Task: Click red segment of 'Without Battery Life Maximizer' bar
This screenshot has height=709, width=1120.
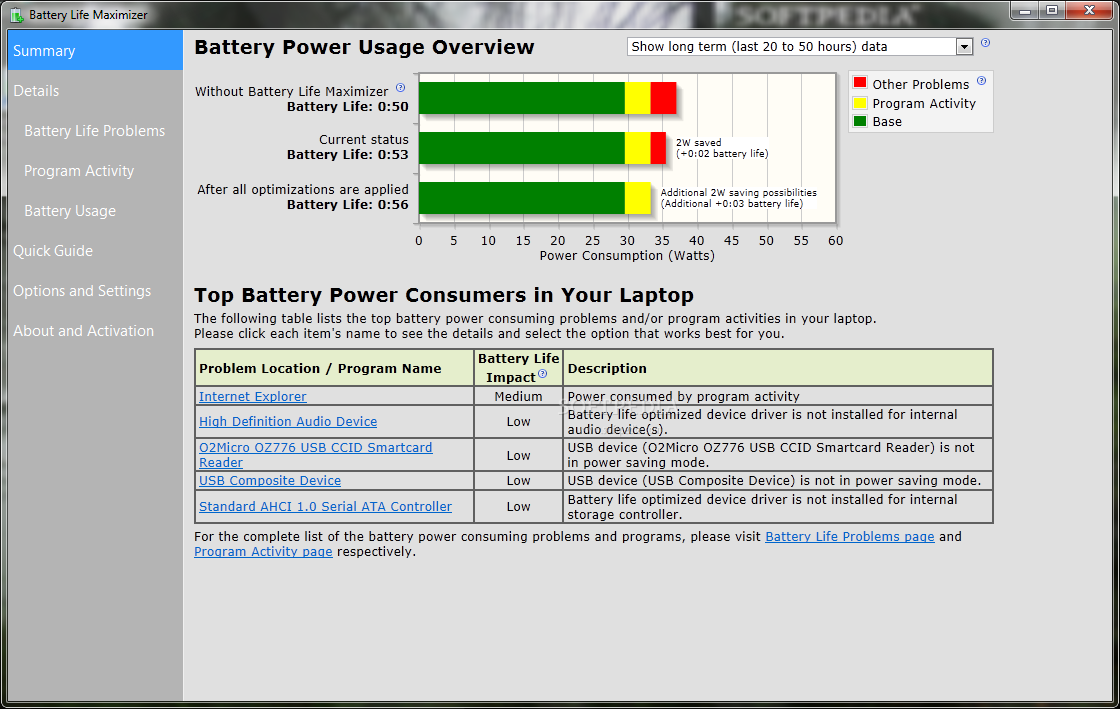Action: (x=664, y=98)
